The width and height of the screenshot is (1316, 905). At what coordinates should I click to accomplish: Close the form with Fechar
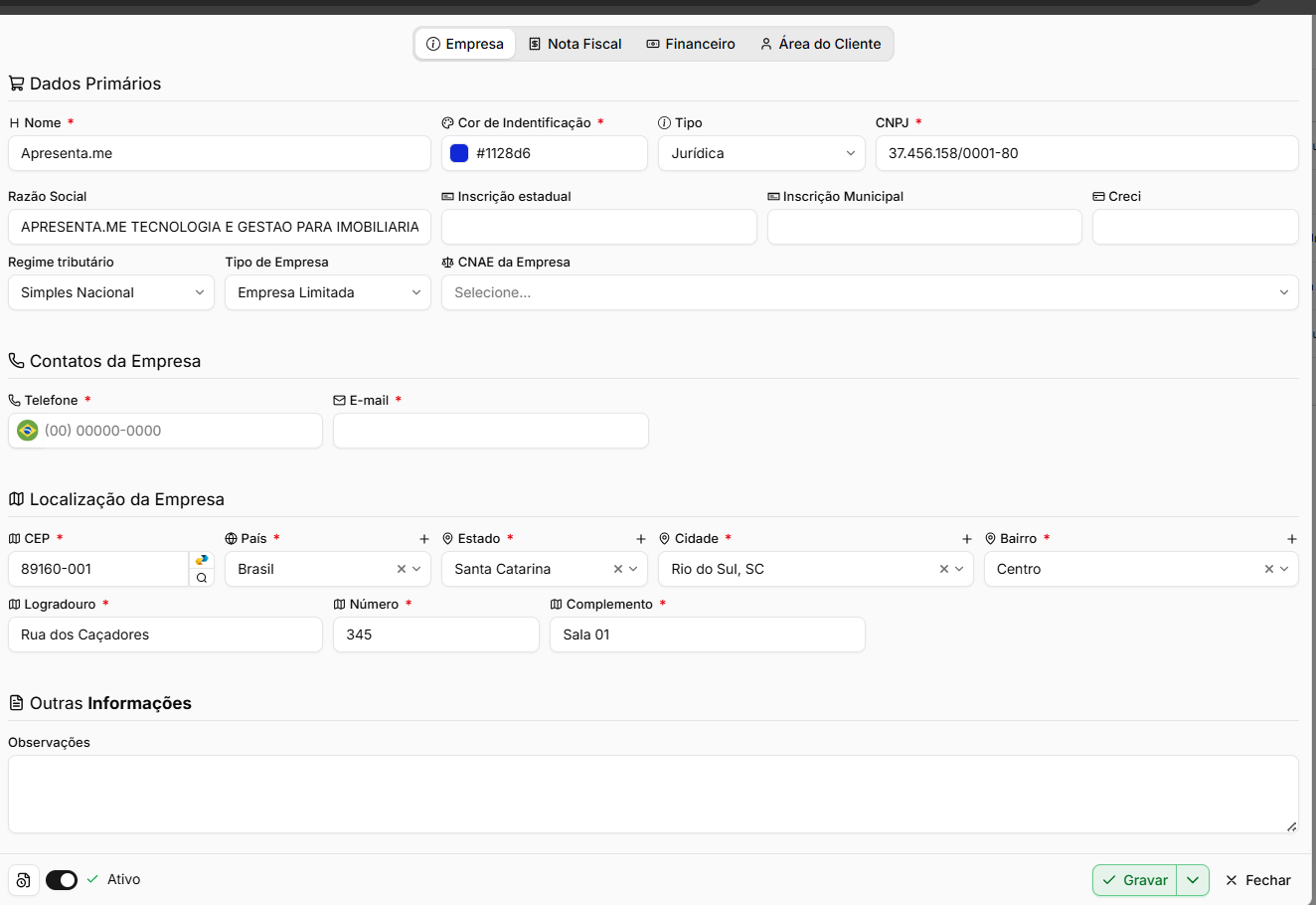pyautogui.click(x=1258, y=880)
